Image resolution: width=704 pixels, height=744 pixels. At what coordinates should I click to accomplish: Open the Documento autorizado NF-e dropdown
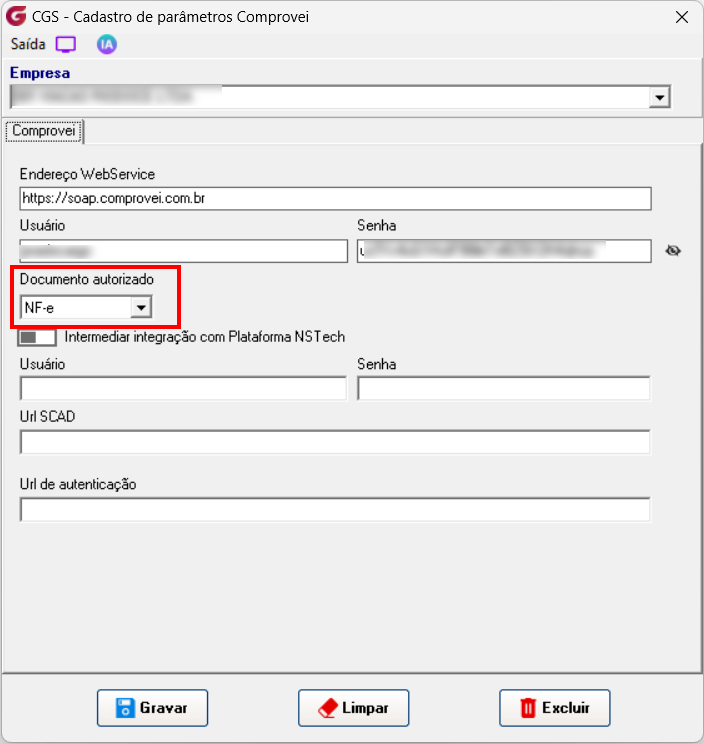(x=86, y=307)
